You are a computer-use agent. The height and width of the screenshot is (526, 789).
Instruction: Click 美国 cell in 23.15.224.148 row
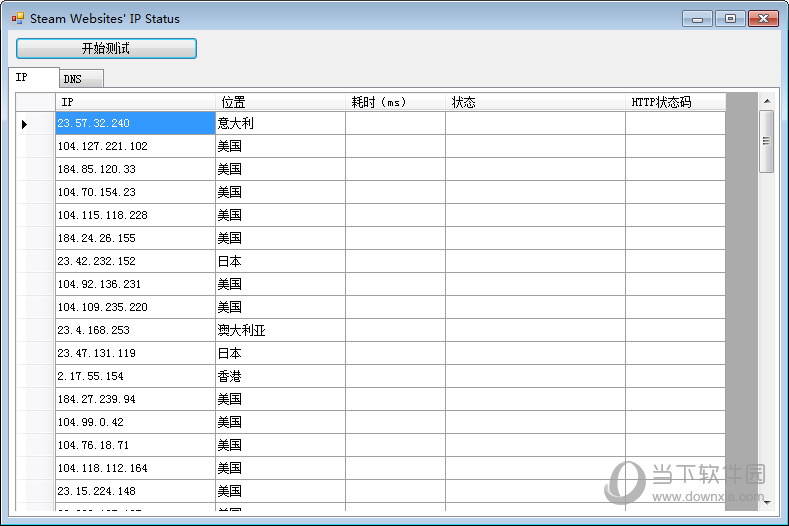[280, 491]
